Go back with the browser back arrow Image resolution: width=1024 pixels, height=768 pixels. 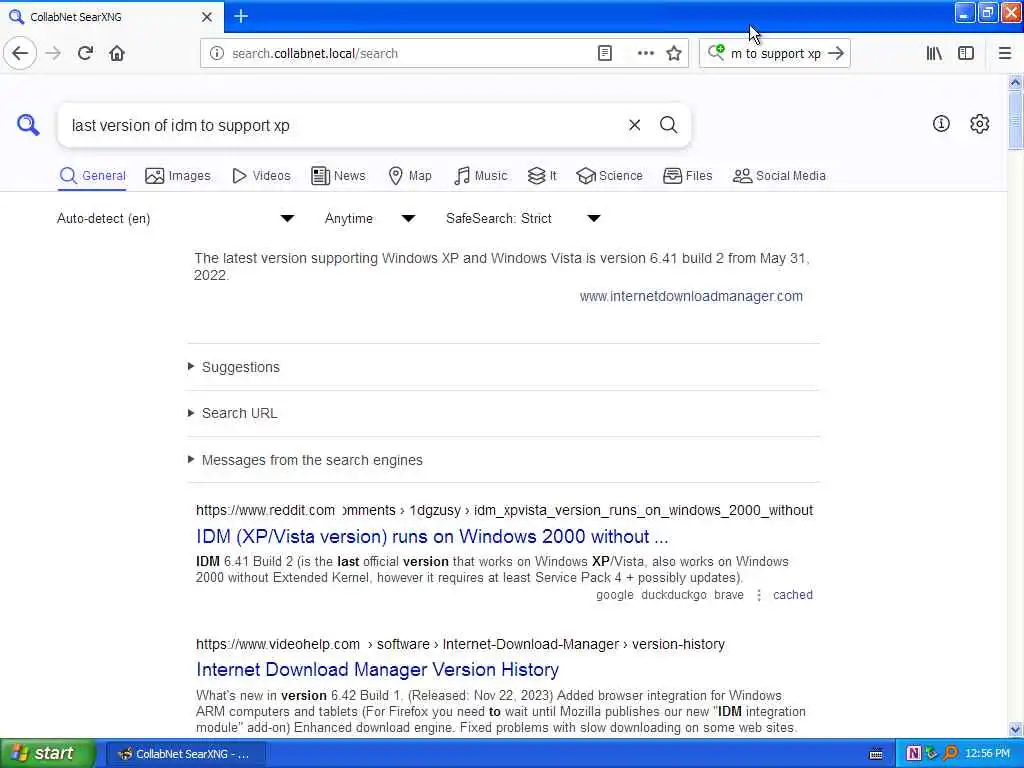20,54
